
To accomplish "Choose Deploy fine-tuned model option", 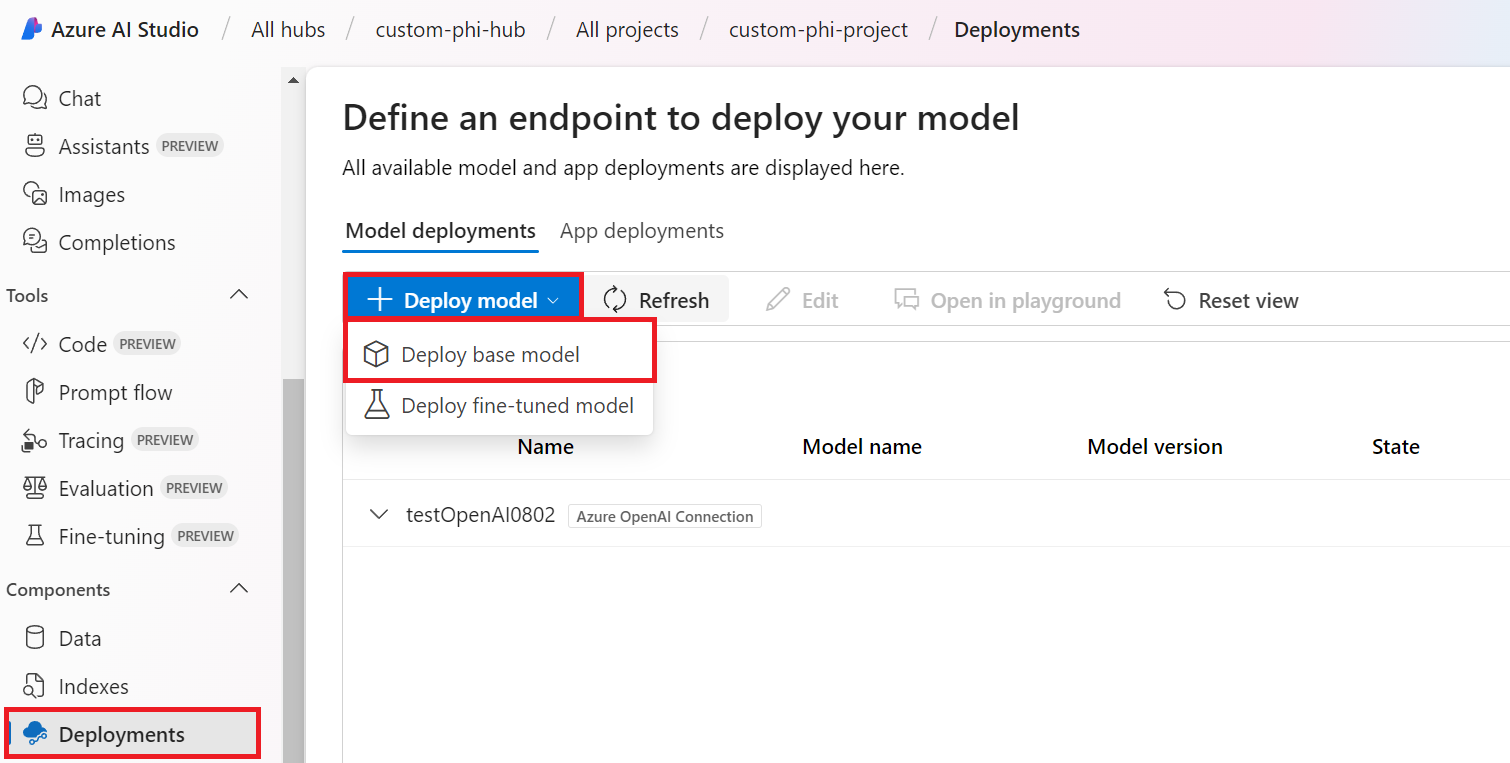I will pyautogui.click(x=499, y=406).
